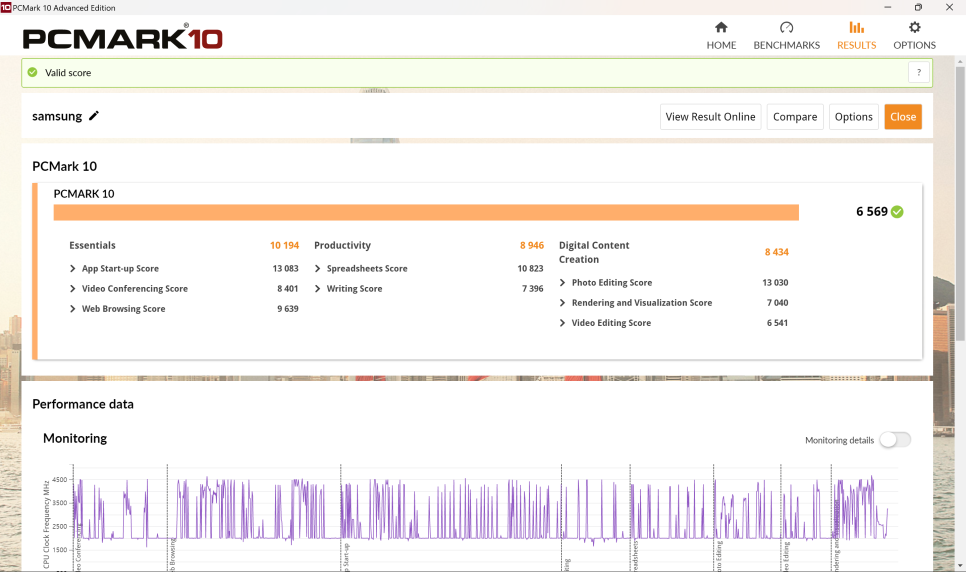966x572 pixels.
Task: Click the Productivity score 8 946
Action: (x=532, y=245)
